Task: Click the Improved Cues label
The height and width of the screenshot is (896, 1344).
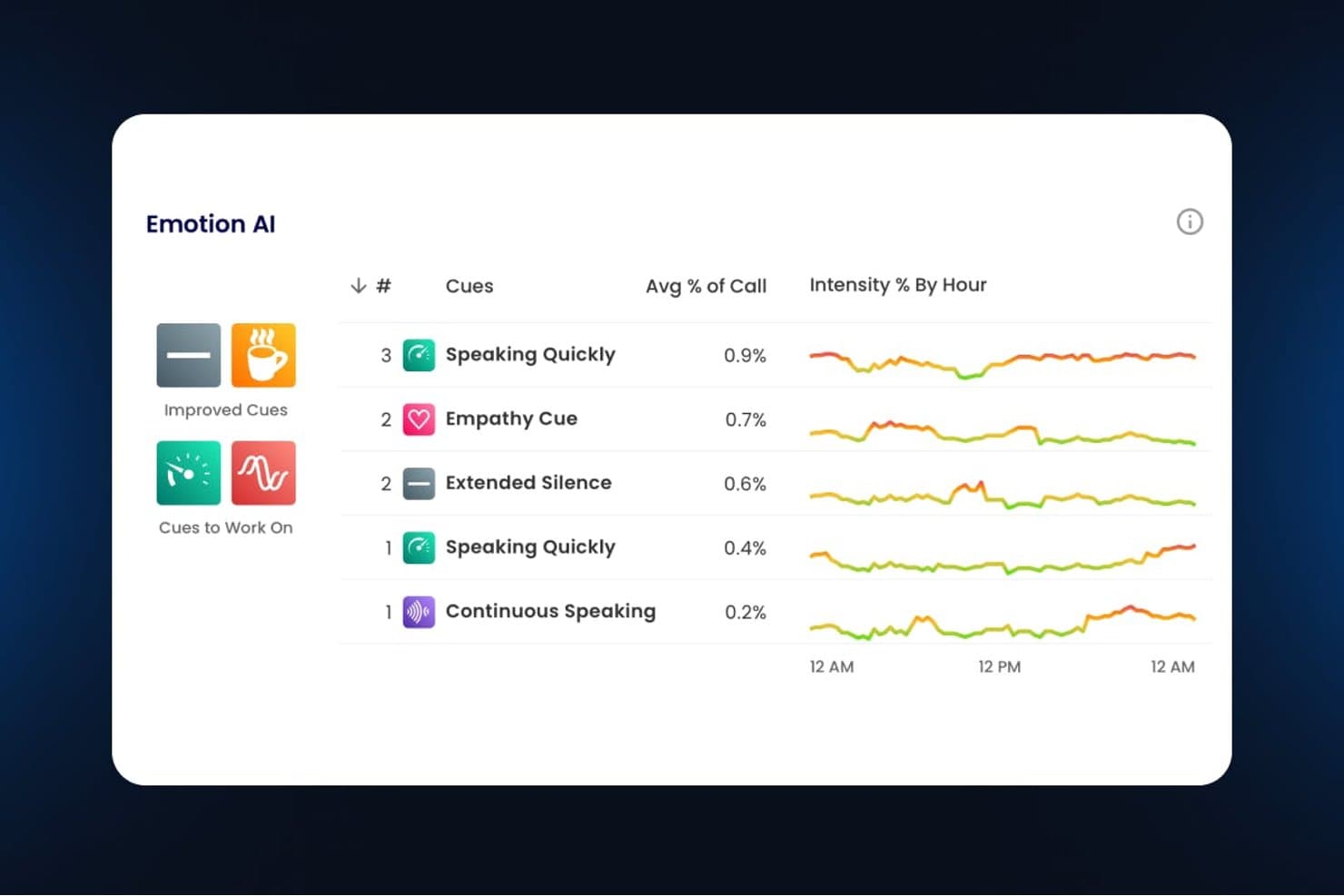Action: (x=226, y=410)
